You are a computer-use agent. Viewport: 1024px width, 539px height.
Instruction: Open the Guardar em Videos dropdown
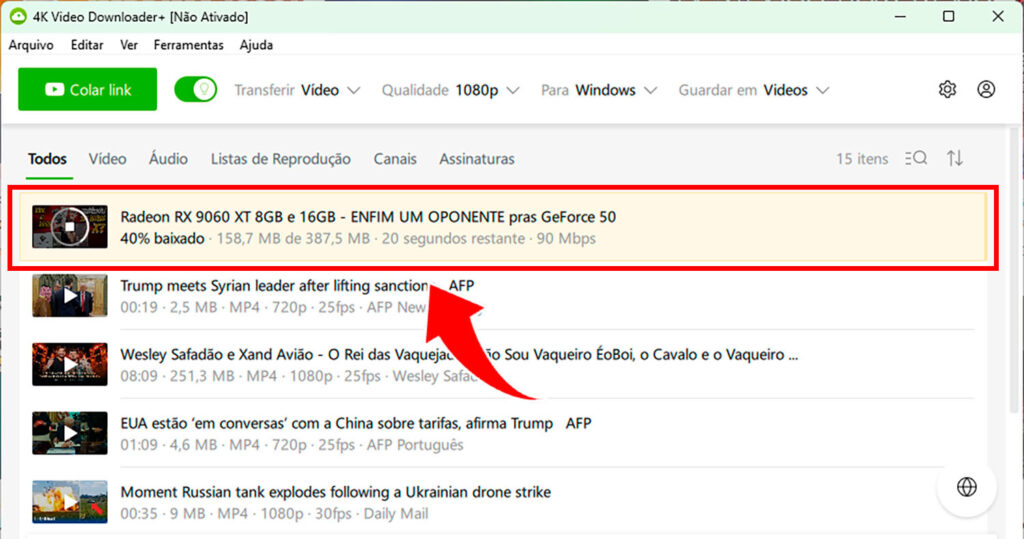pos(754,90)
